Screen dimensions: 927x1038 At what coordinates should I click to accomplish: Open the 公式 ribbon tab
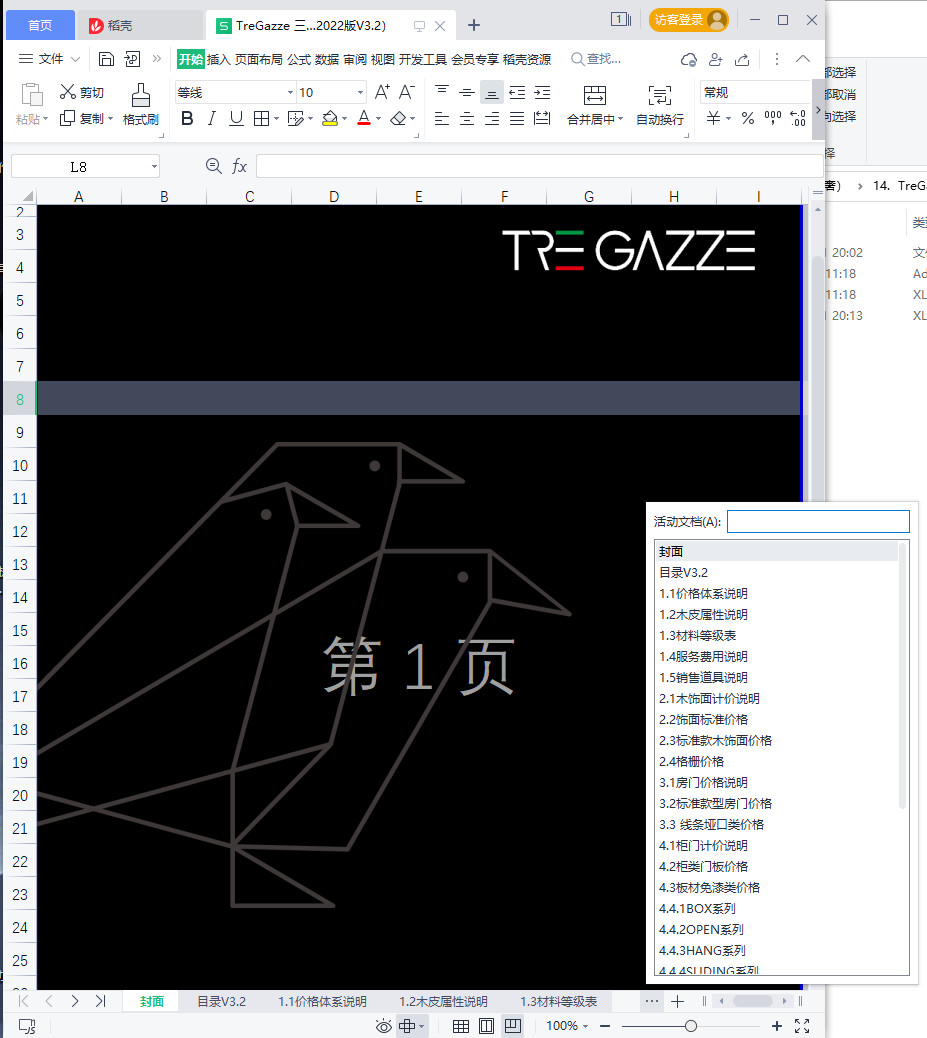(x=299, y=60)
